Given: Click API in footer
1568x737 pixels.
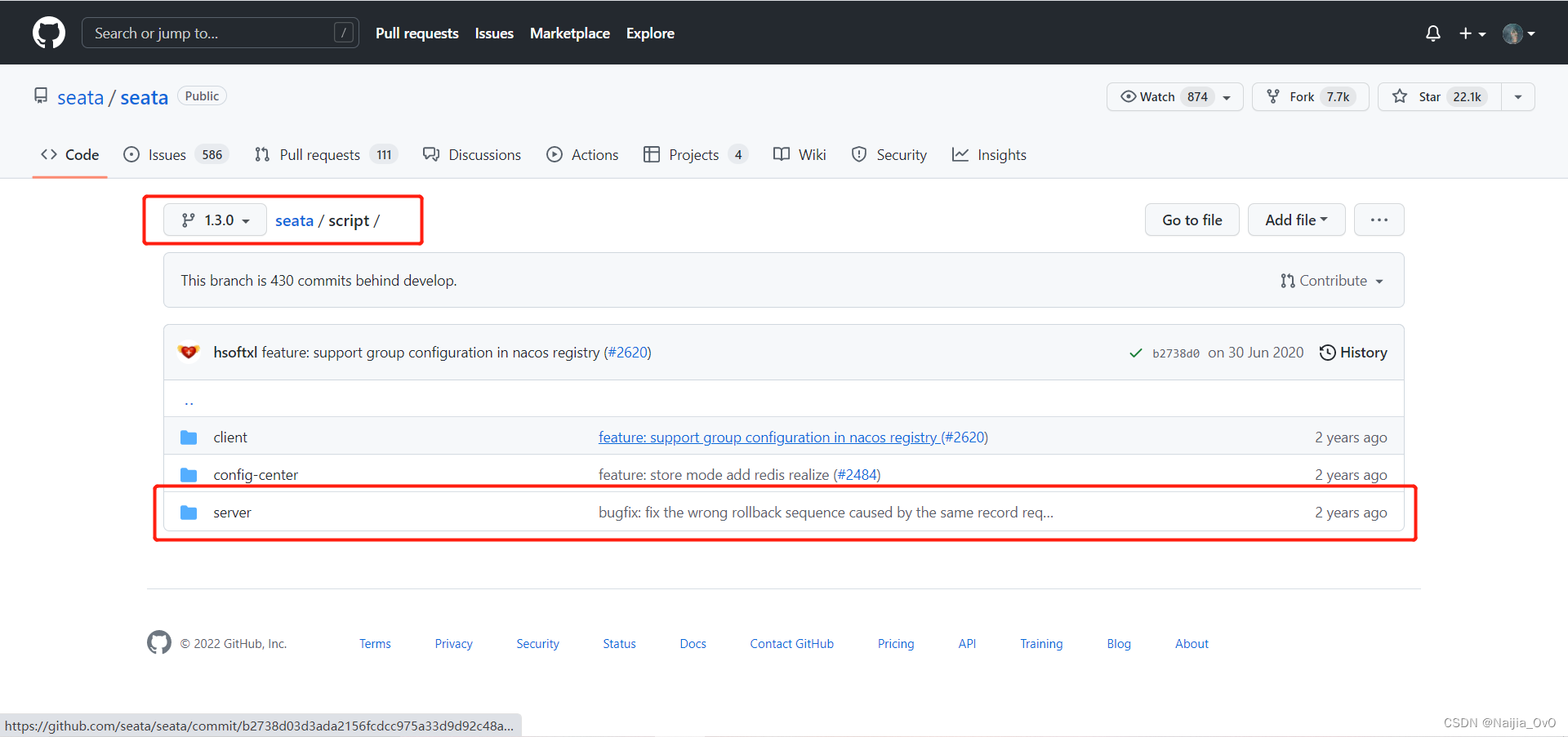Looking at the screenshot, I should click(967, 643).
